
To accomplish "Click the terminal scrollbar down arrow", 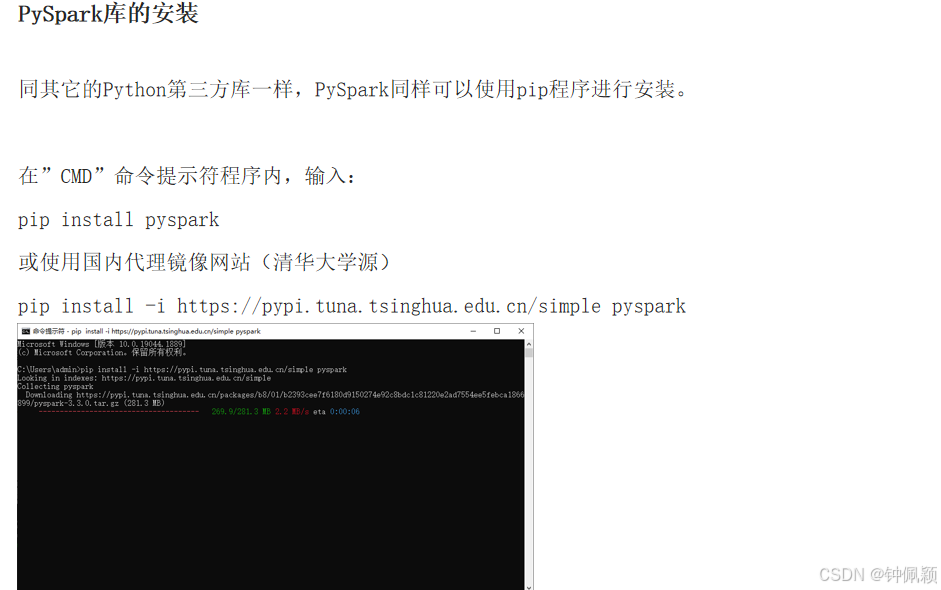I will pos(529,586).
